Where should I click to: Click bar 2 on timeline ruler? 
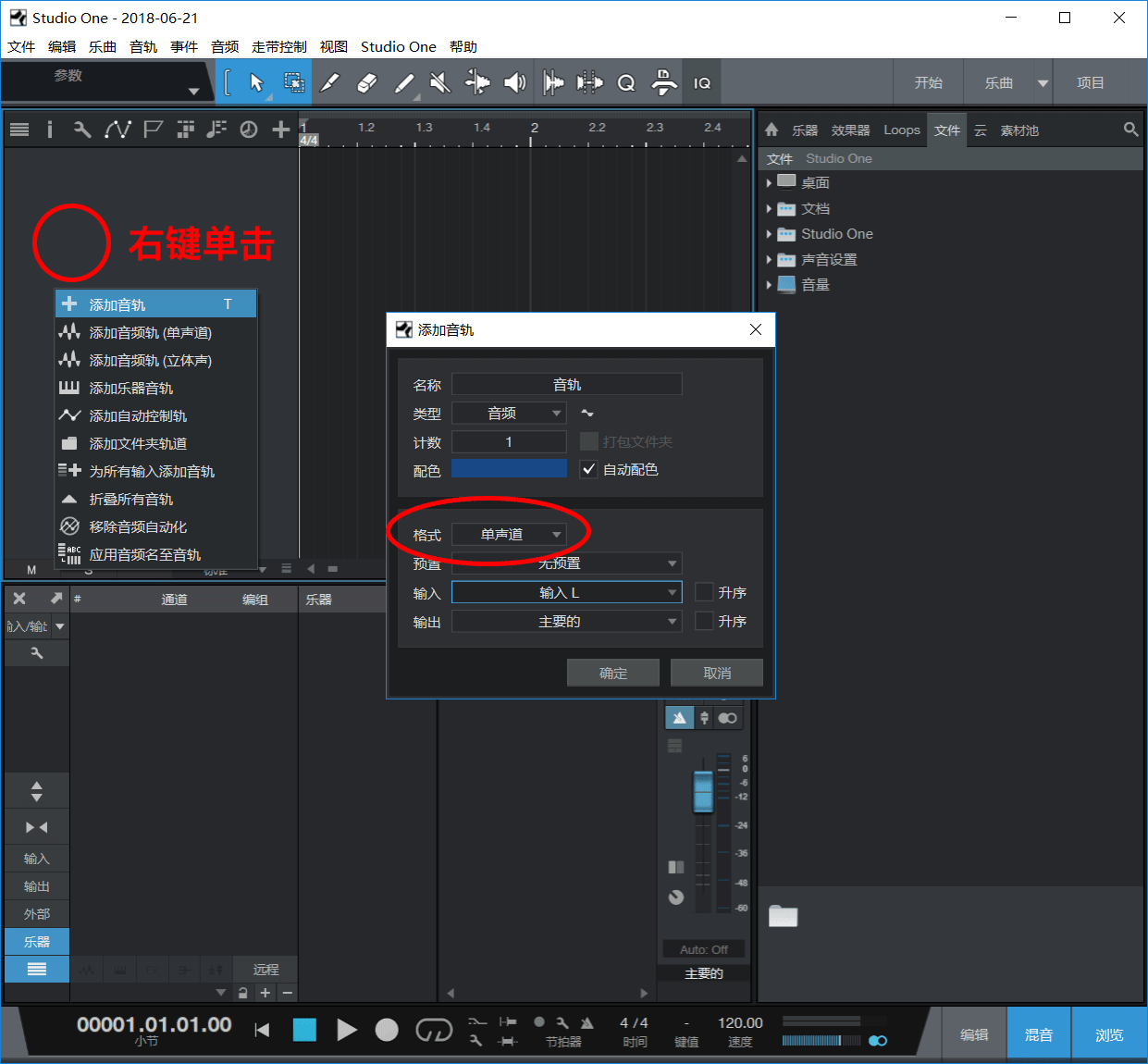[534, 128]
